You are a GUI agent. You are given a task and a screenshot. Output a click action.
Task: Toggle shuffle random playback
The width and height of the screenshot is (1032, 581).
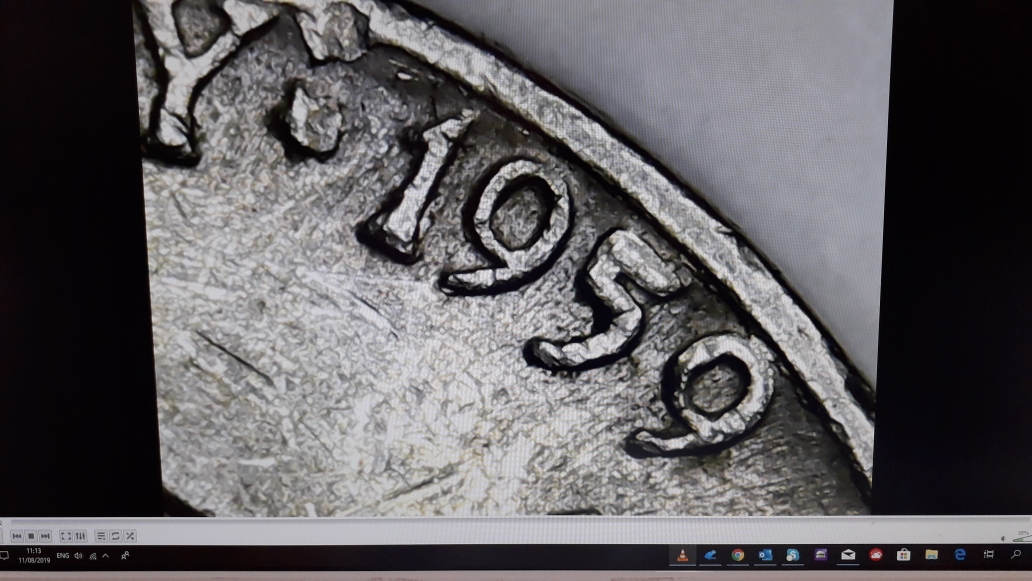click(130, 536)
